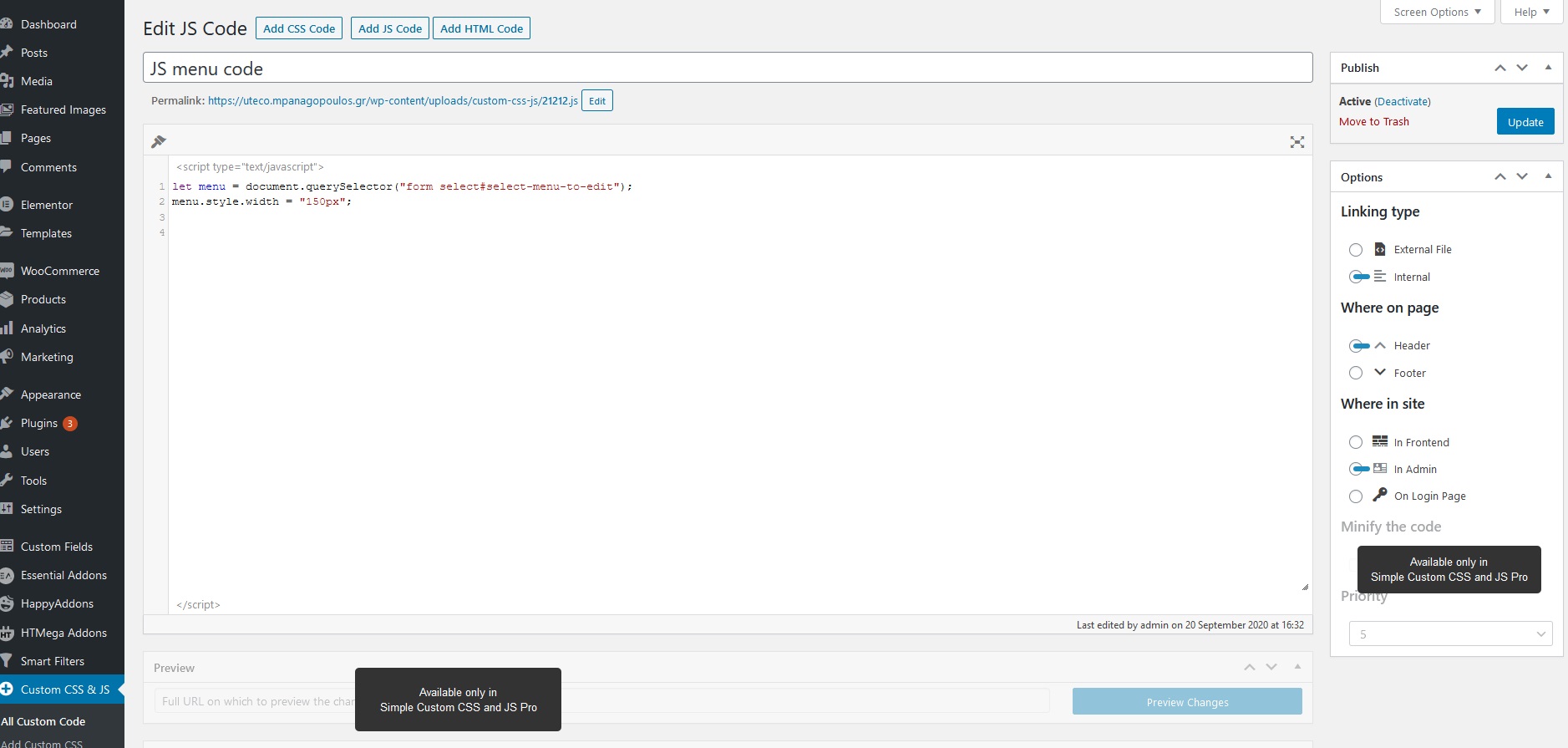The image size is (1568, 748).
Task: Open All Custom Code submenu item
Action: coord(43,721)
